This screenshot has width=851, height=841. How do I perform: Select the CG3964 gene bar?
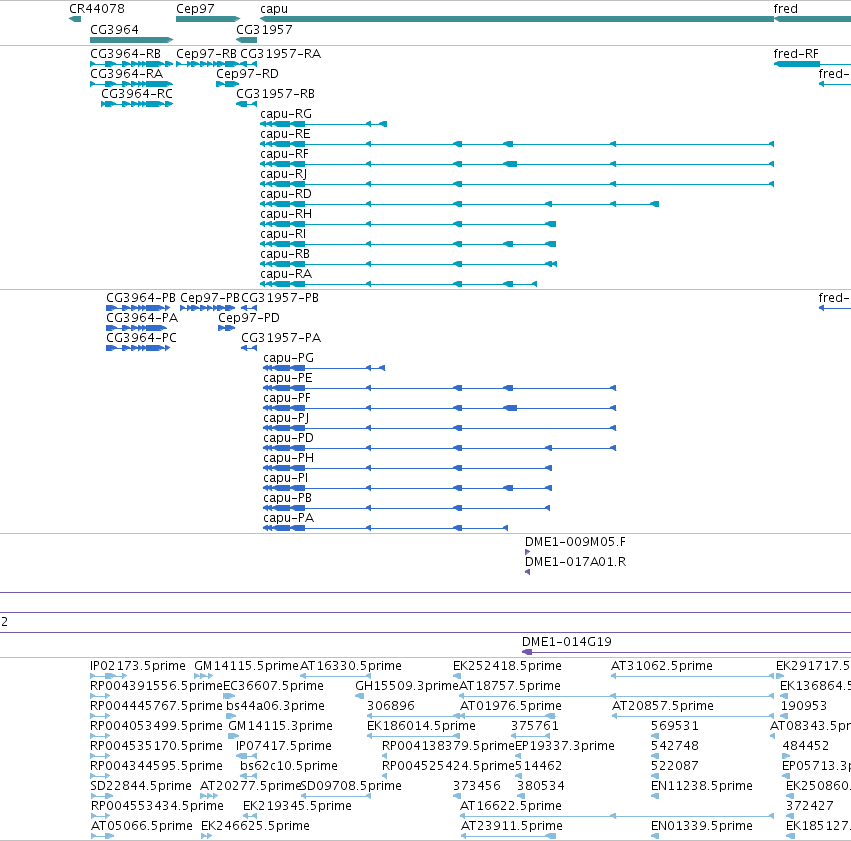tap(131, 40)
